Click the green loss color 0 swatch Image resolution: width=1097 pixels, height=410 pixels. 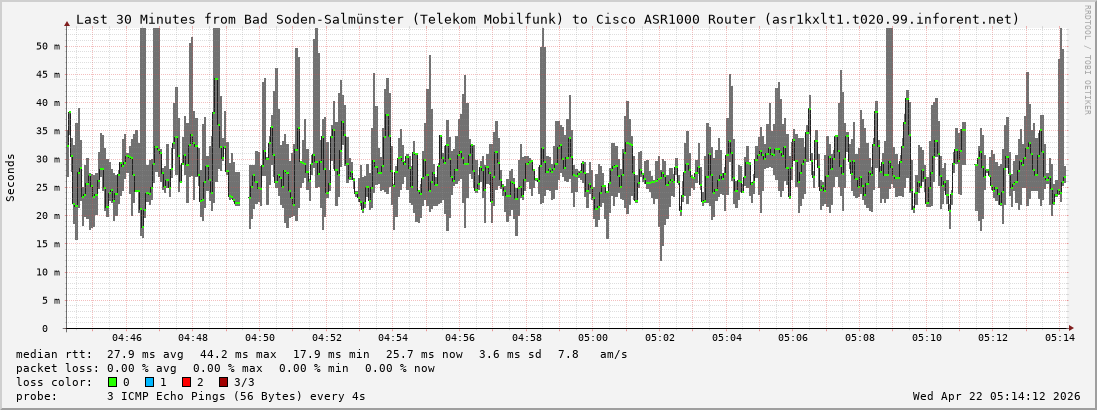(112, 382)
